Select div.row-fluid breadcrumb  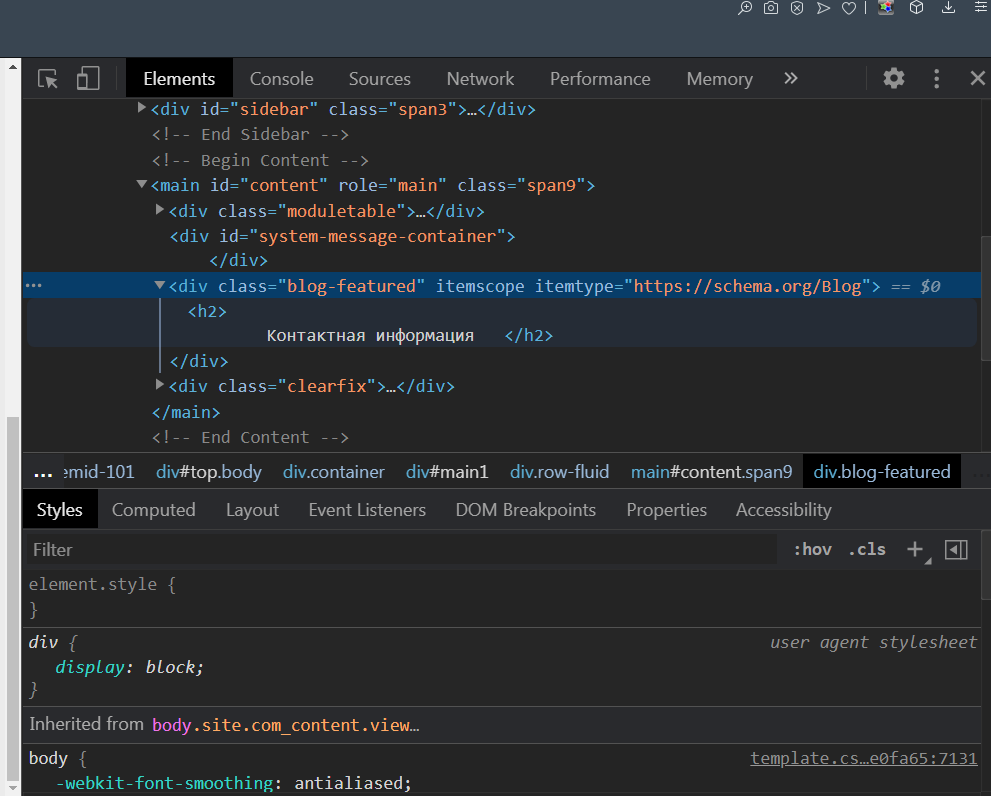click(x=559, y=472)
